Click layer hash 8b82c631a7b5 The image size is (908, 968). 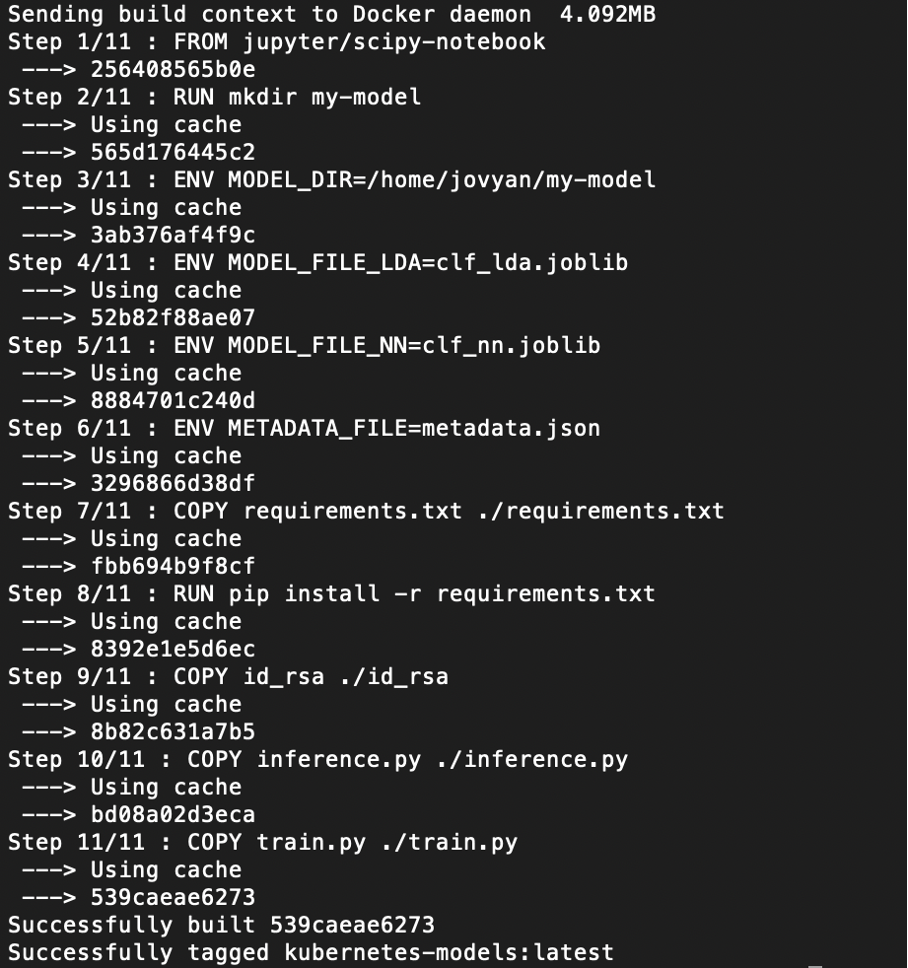click(172, 732)
